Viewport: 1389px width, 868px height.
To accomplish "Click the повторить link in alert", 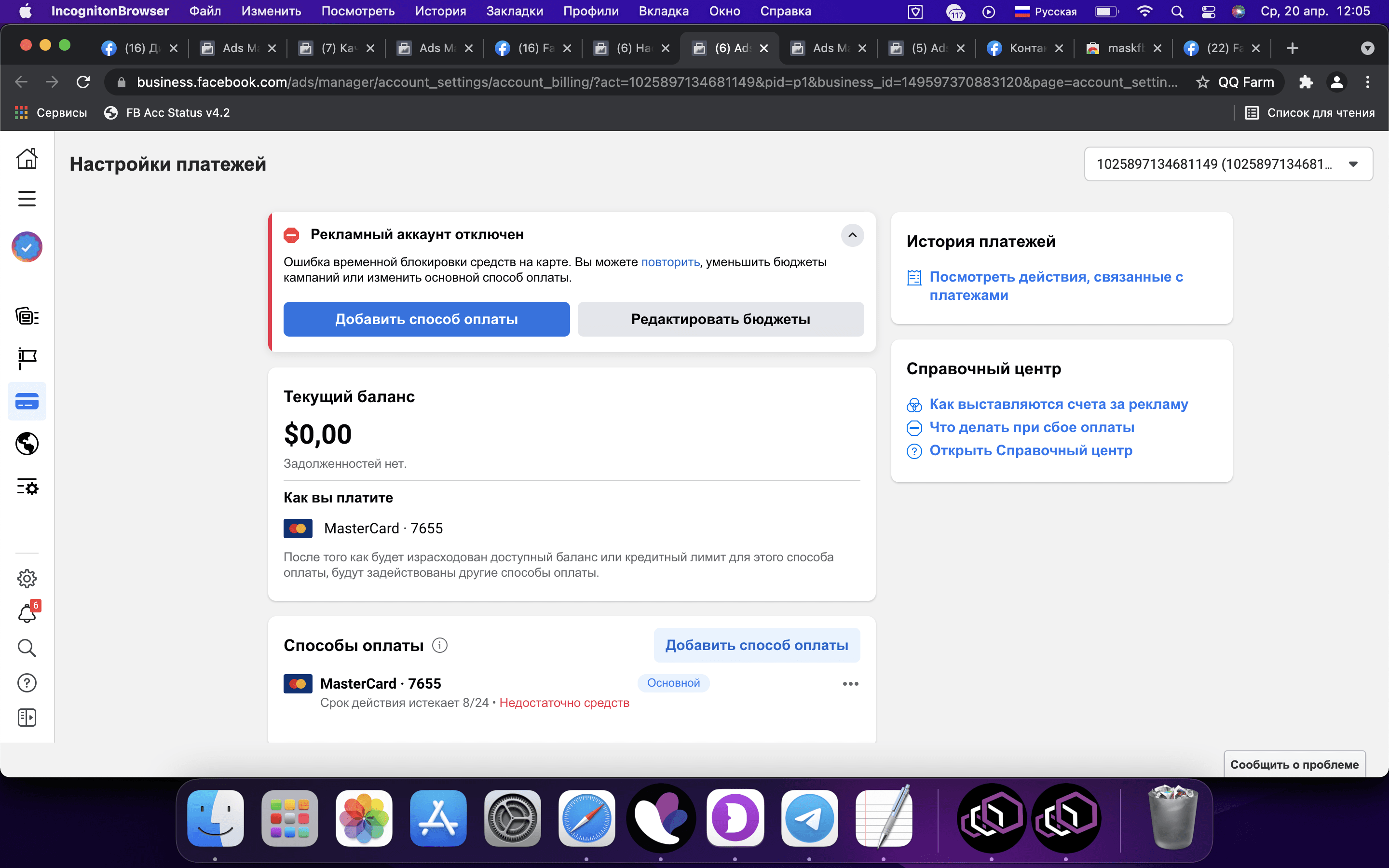I will click(670, 262).
